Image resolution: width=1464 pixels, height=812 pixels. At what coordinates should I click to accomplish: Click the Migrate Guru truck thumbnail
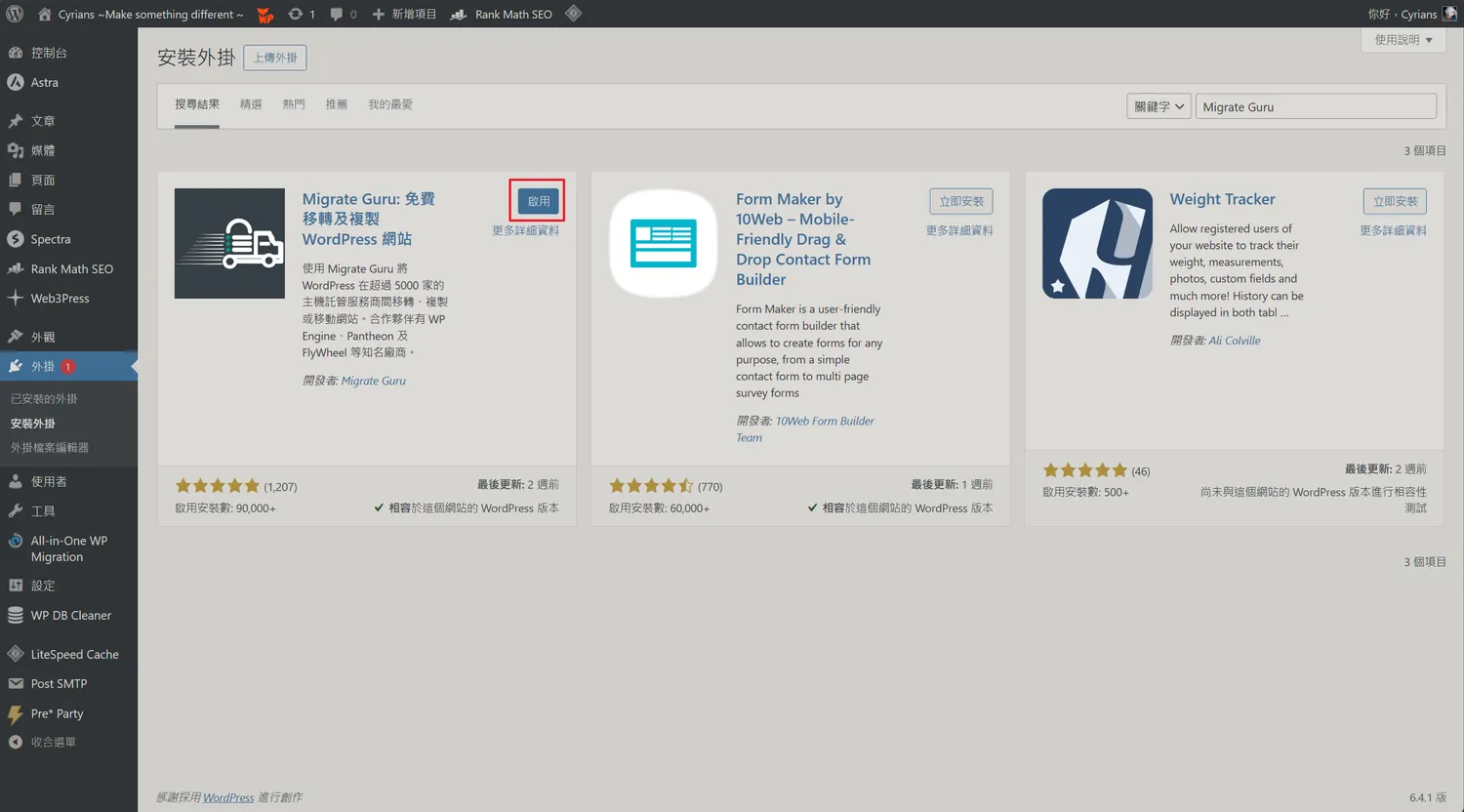click(229, 243)
